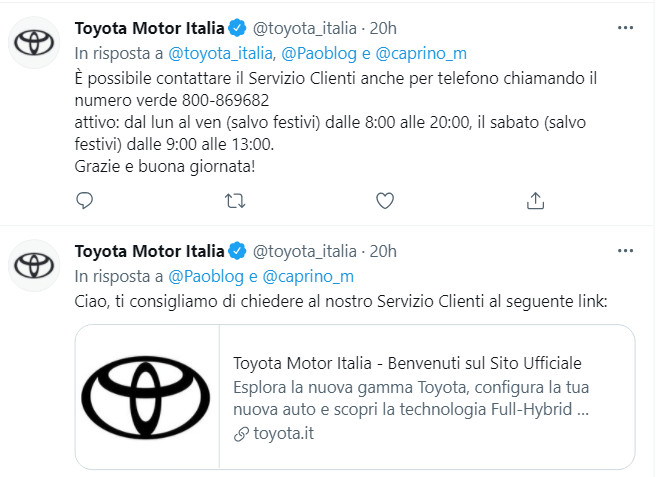The image size is (661, 477).
Task: Open @toyota_italia mention in reply line
Action: (218, 53)
